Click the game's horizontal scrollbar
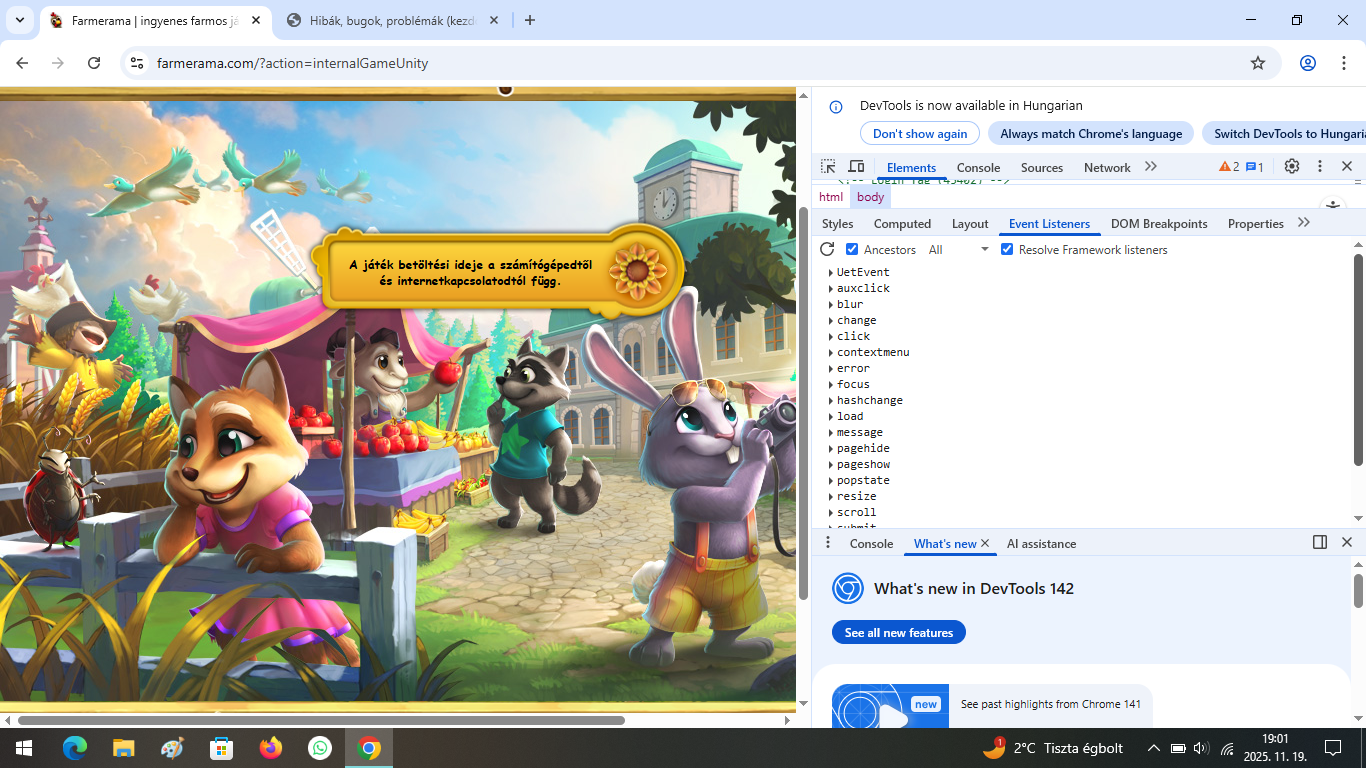The image size is (1366, 768). [320, 720]
